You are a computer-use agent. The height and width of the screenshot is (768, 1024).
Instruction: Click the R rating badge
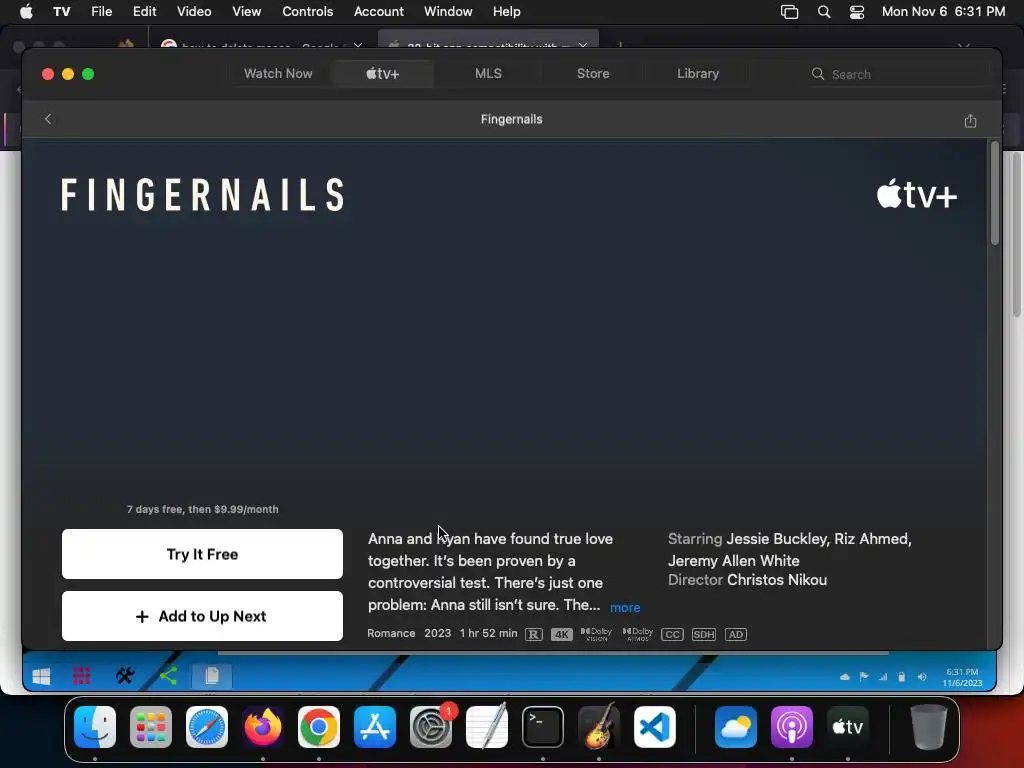point(534,634)
